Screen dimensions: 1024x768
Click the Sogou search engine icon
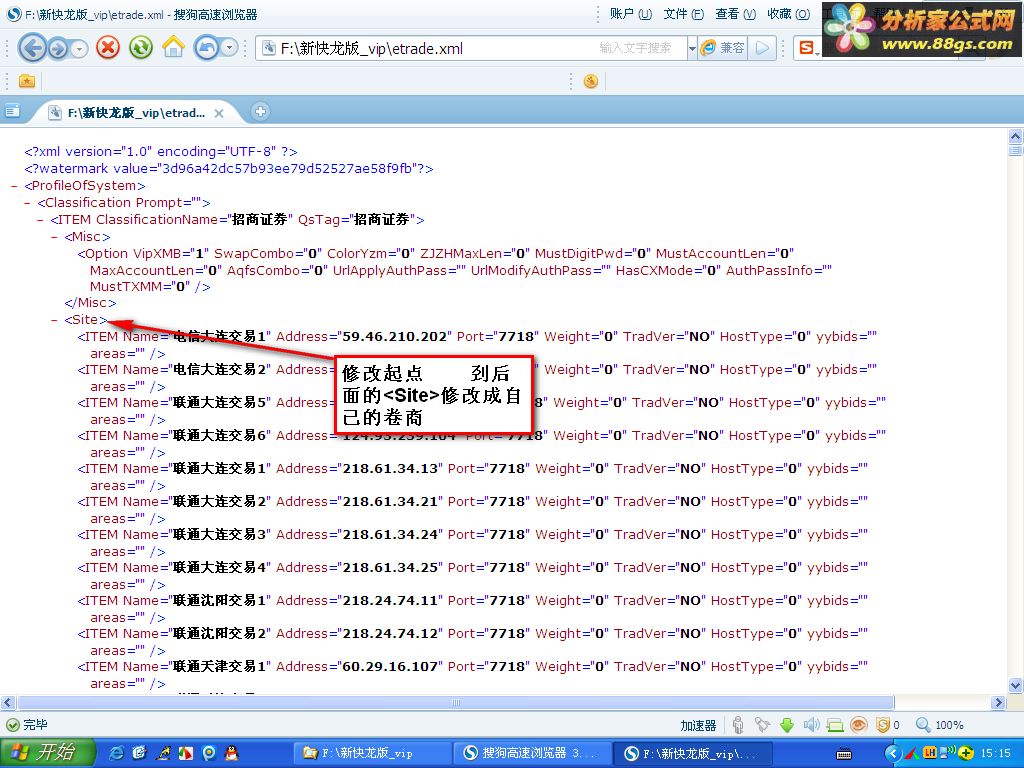point(807,48)
